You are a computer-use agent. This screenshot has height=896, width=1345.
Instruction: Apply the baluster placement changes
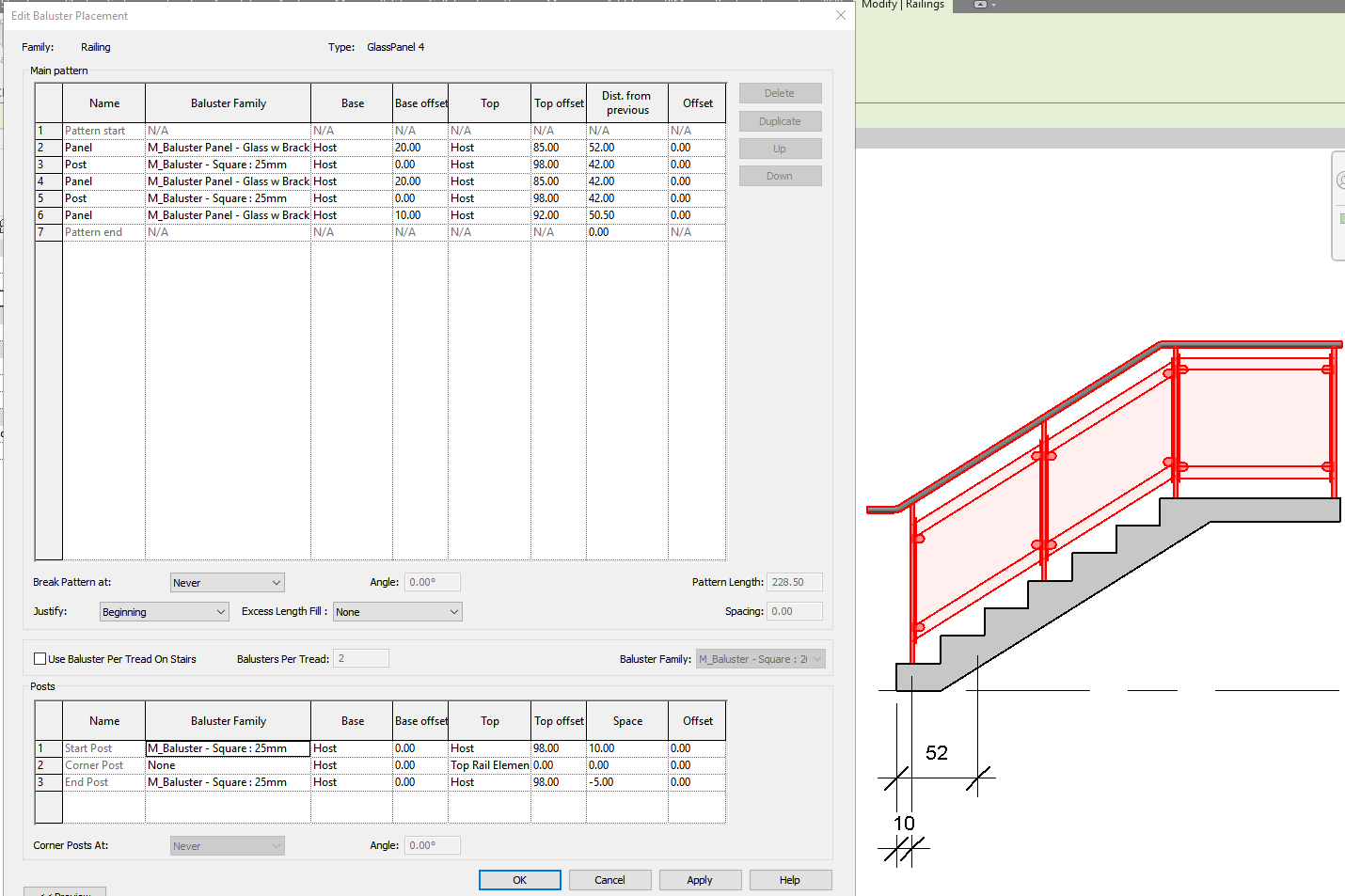(x=700, y=879)
